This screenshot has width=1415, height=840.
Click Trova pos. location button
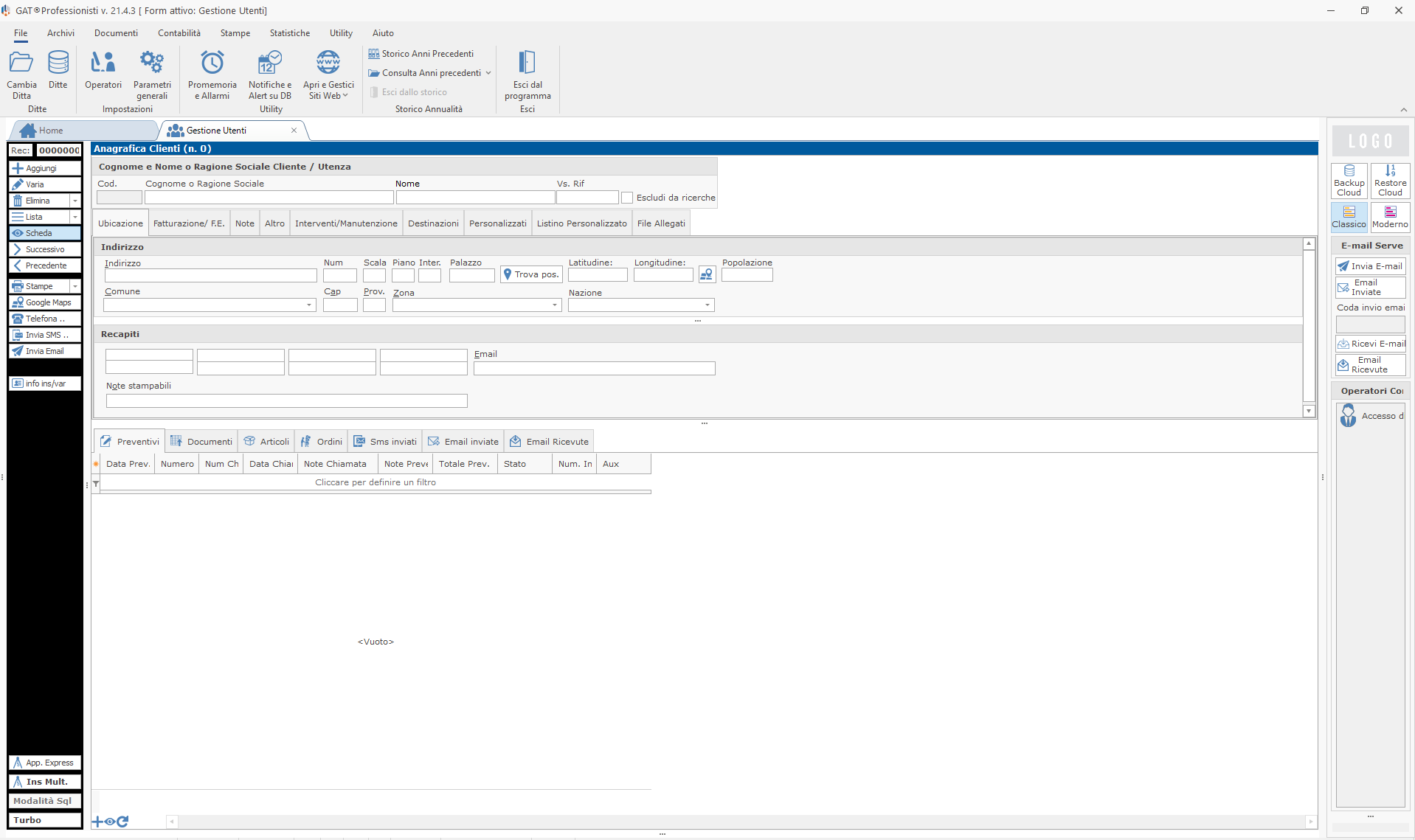pos(531,274)
